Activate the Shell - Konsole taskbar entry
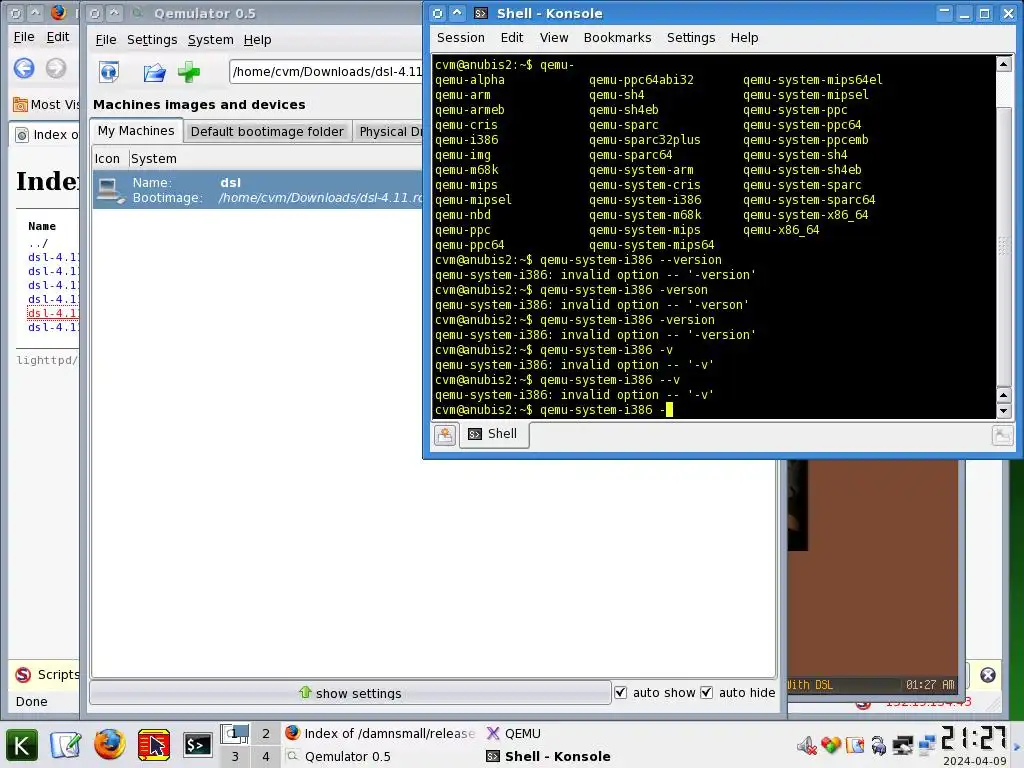Screen dimensions: 1024x768 549,756
